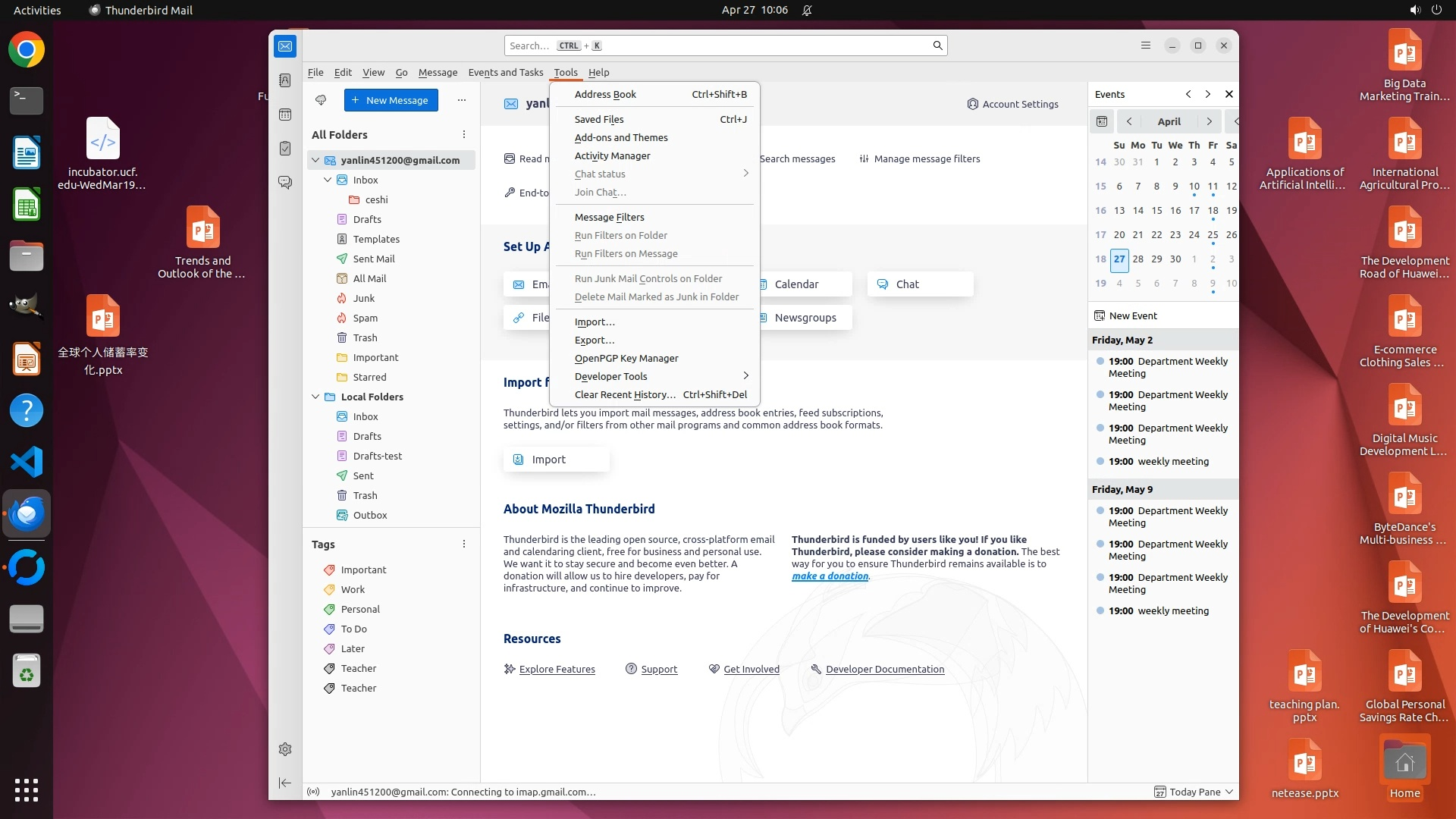Open the Chat space icon

pos(285,183)
